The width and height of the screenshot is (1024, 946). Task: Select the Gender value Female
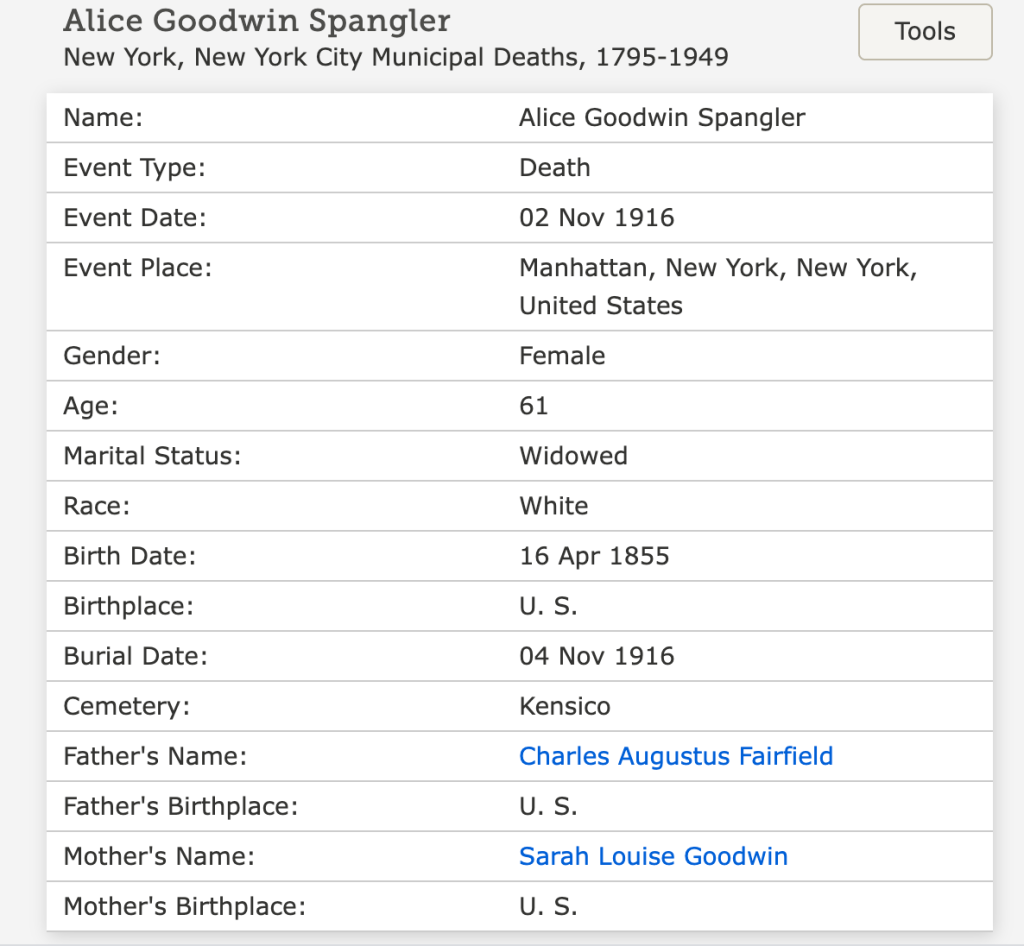pos(562,356)
